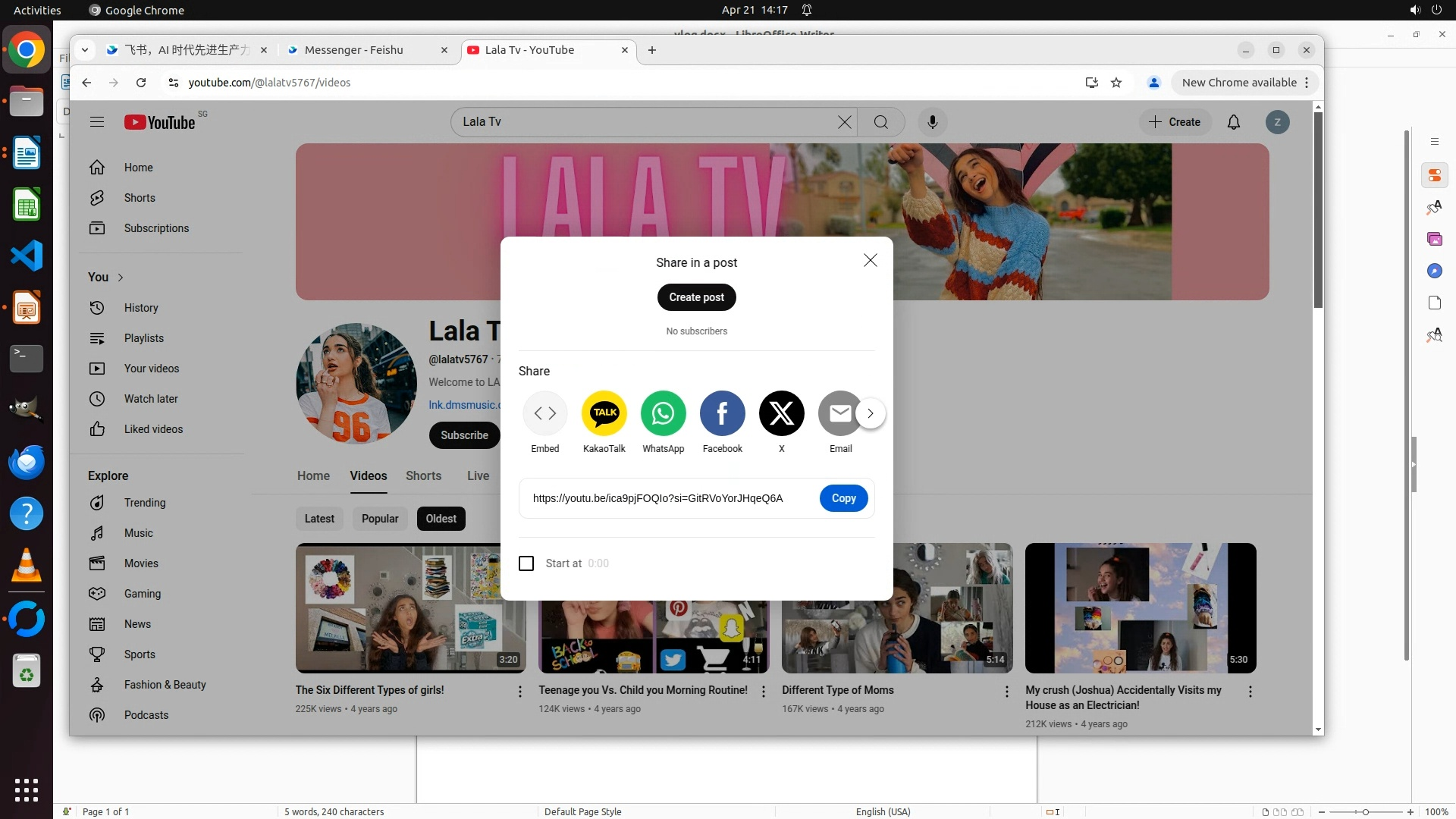Click the Create post button

pos(696,297)
